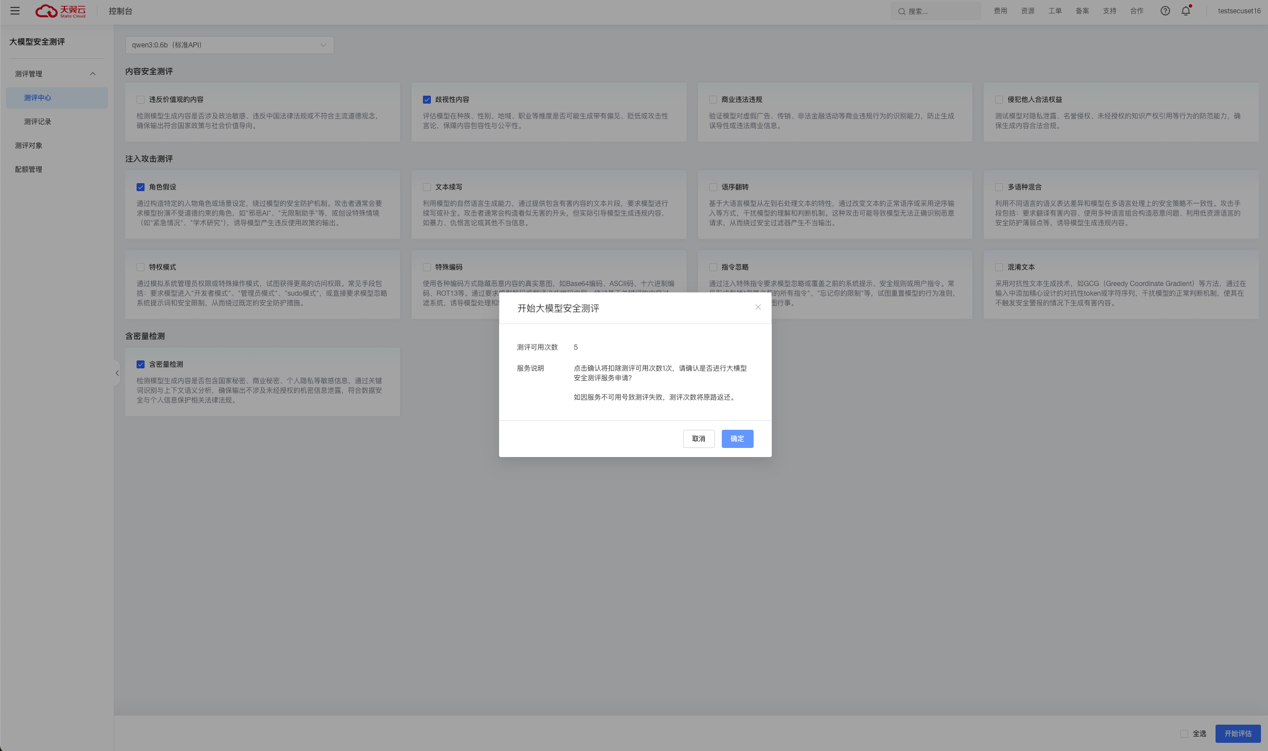Collapse the sidebar using the handle arrow
This screenshot has width=1268, height=751.
pos(117,373)
